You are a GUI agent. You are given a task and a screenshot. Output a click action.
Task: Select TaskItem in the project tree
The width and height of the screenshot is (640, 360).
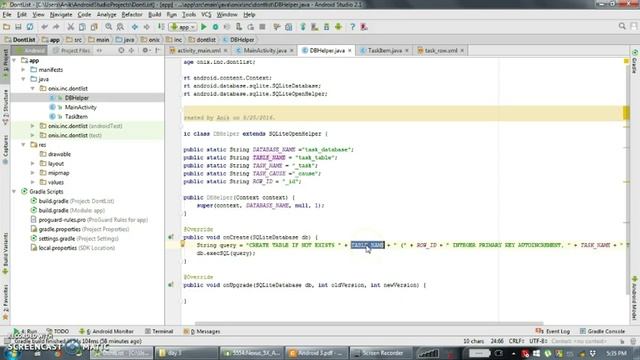(x=76, y=117)
